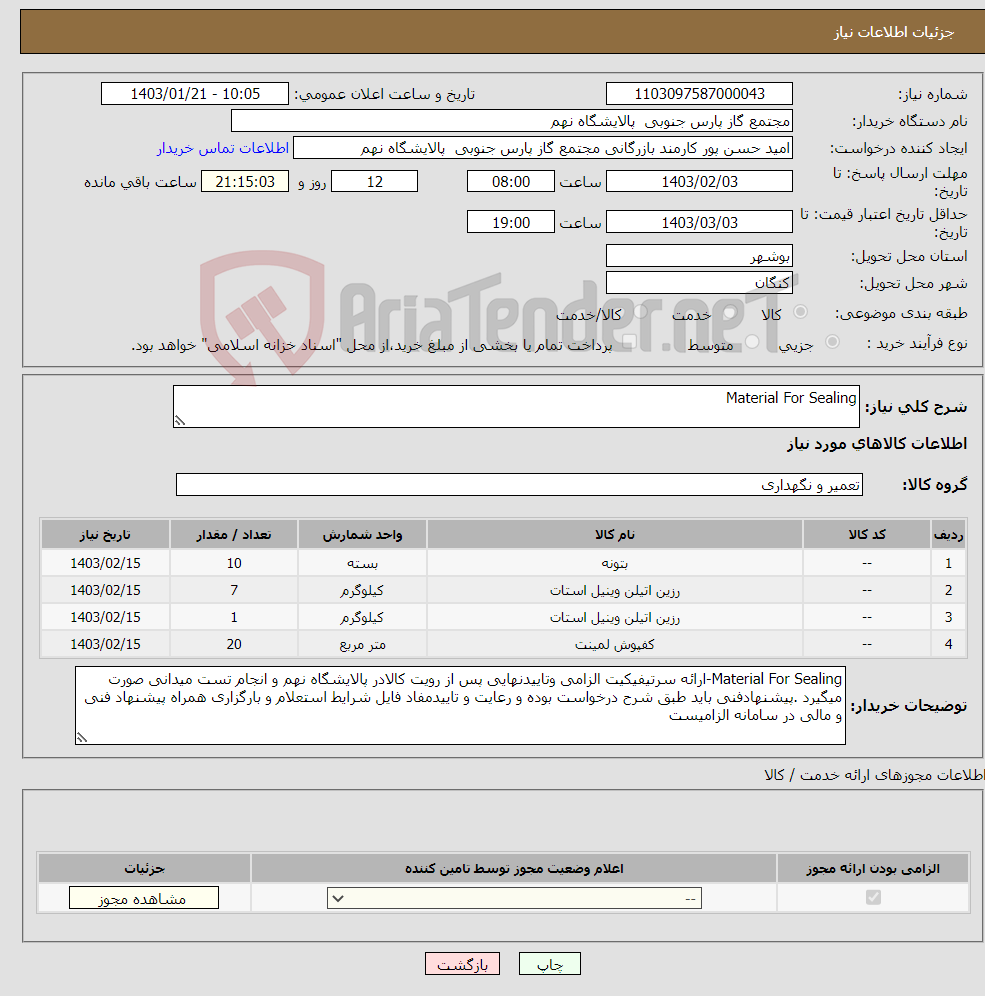Toggle the mandatory permit checkbox

(x=873, y=898)
